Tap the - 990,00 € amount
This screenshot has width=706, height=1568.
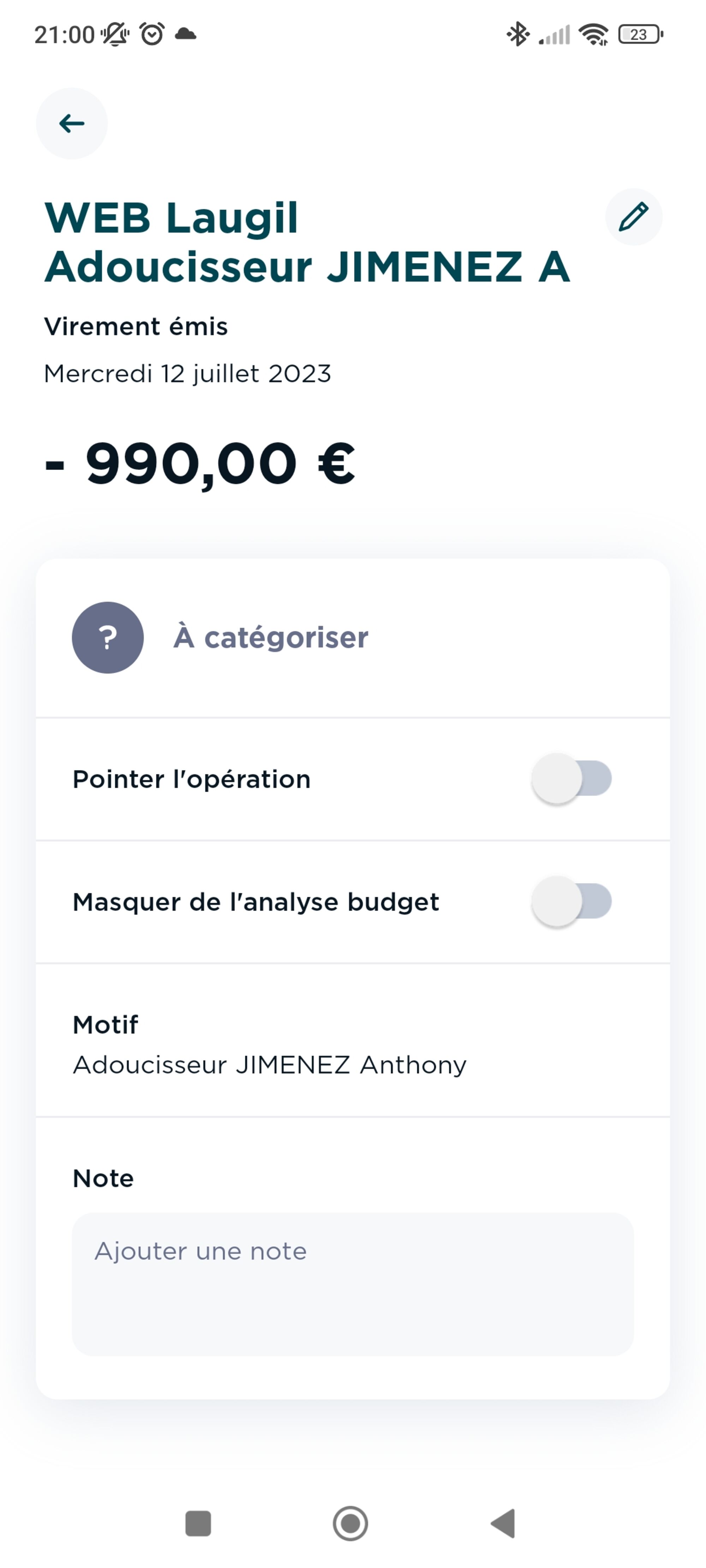click(201, 464)
